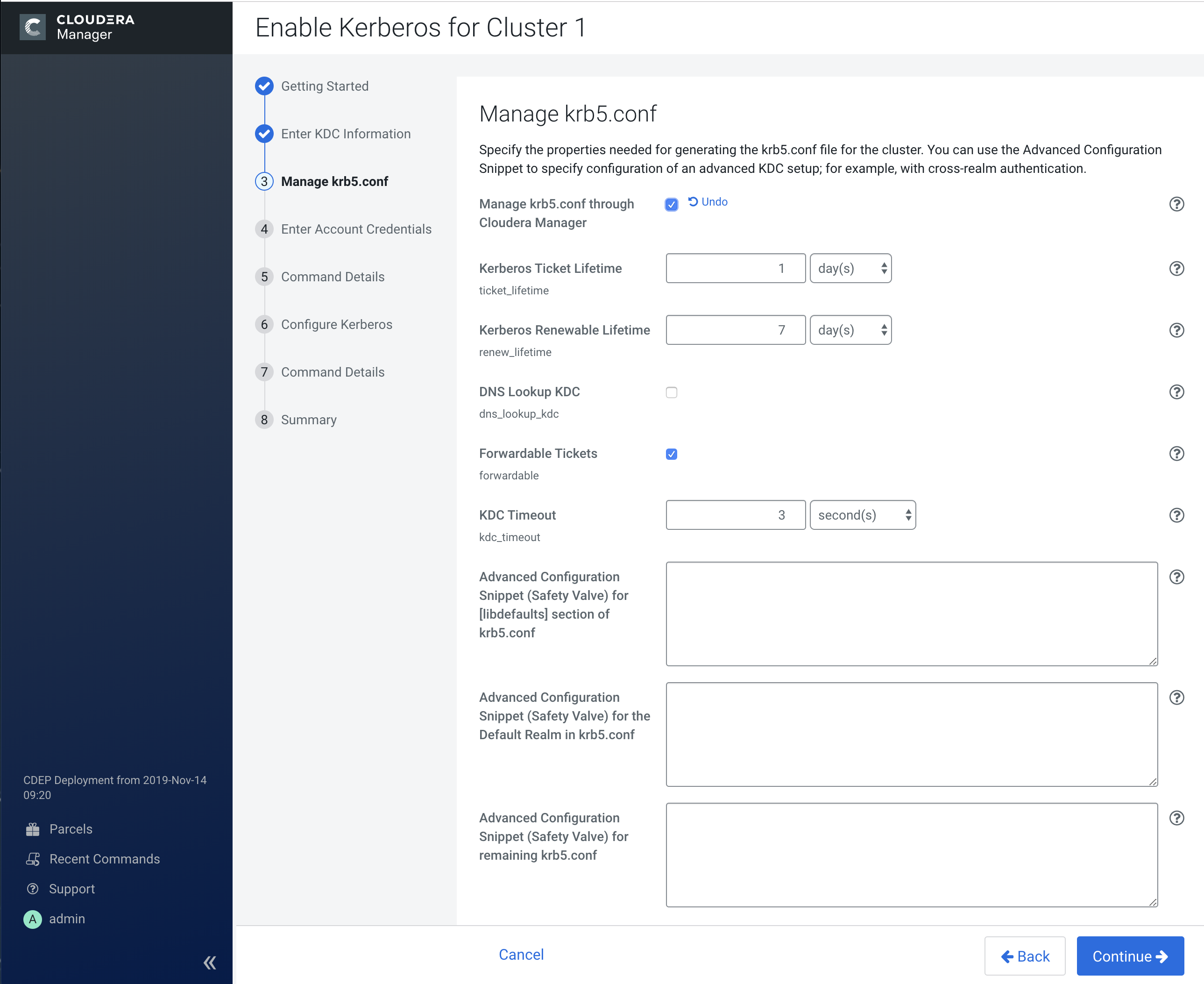Open Parcels from sidebar gift icon
Viewport: 1204px width, 984px height.
(x=33, y=829)
